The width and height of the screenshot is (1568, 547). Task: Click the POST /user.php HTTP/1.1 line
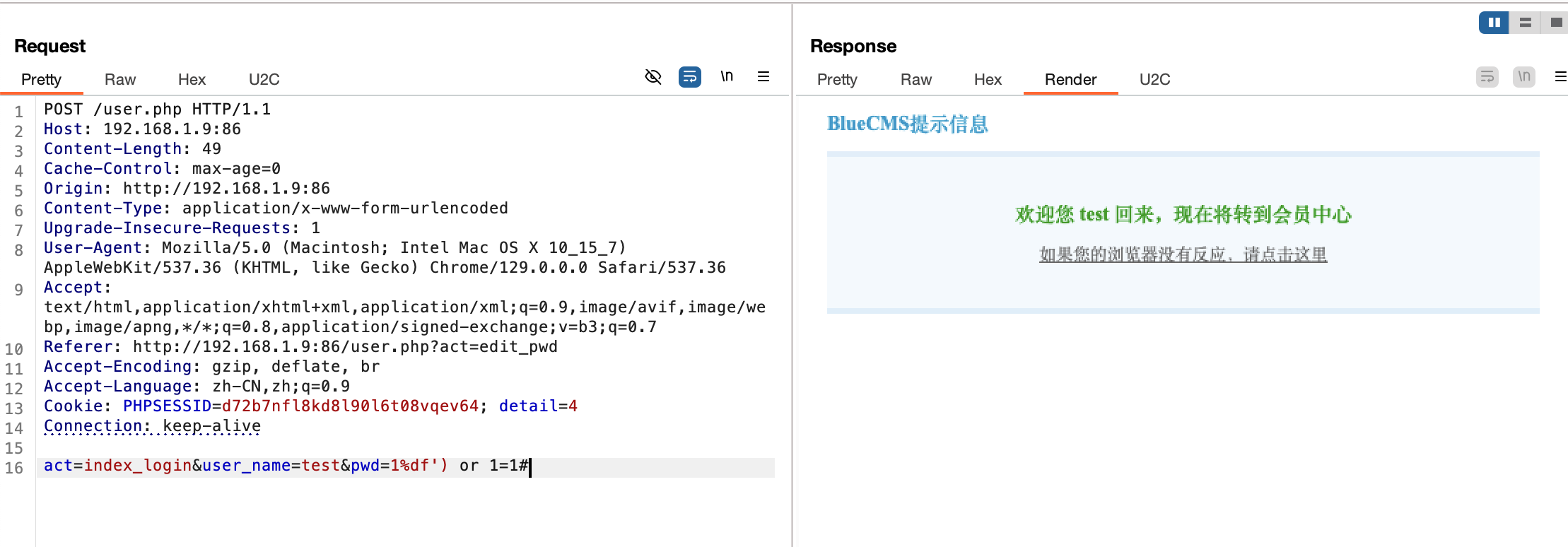(x=157, y=110)
